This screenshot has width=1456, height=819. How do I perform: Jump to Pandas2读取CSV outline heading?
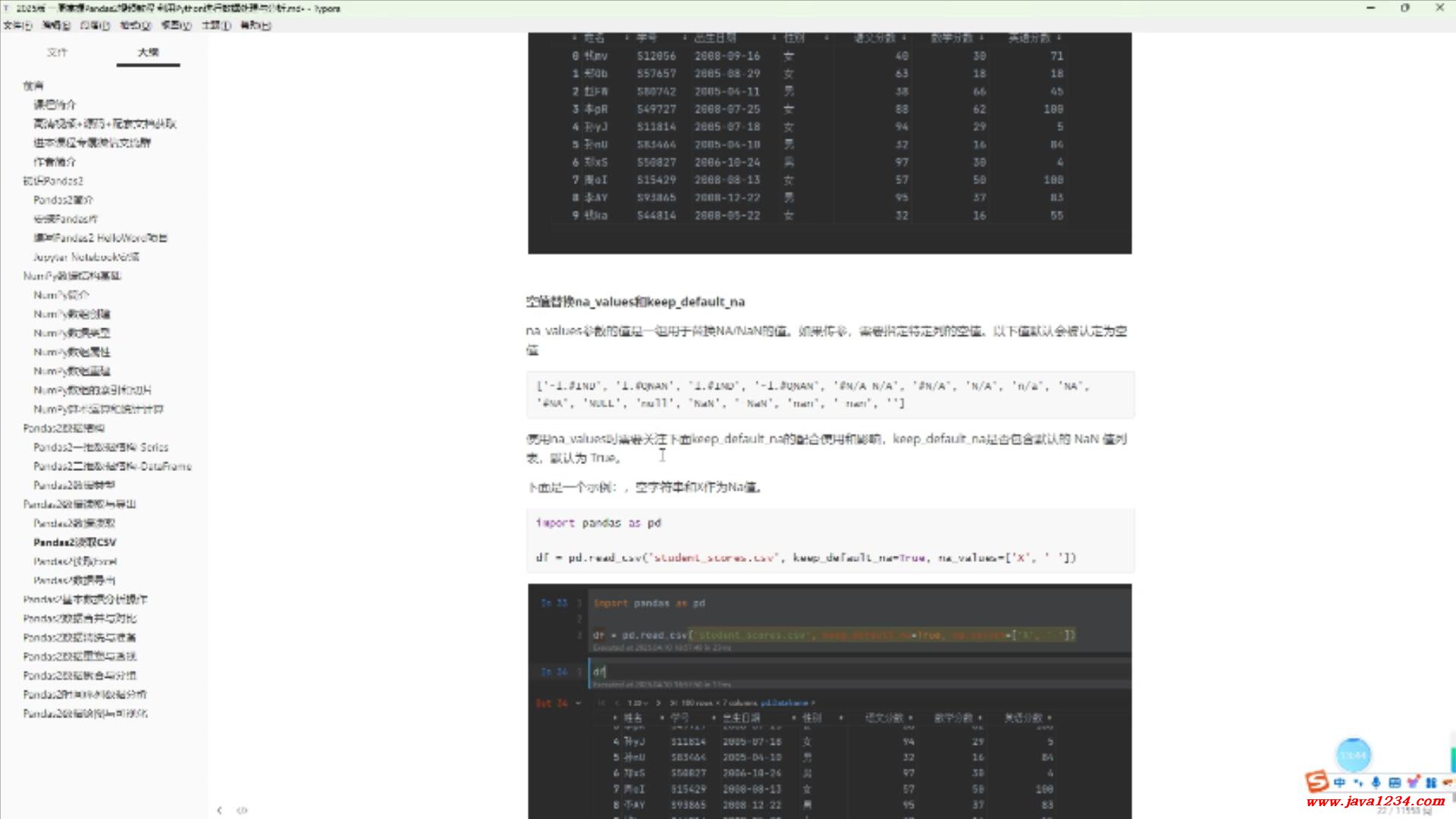[74, 542]
